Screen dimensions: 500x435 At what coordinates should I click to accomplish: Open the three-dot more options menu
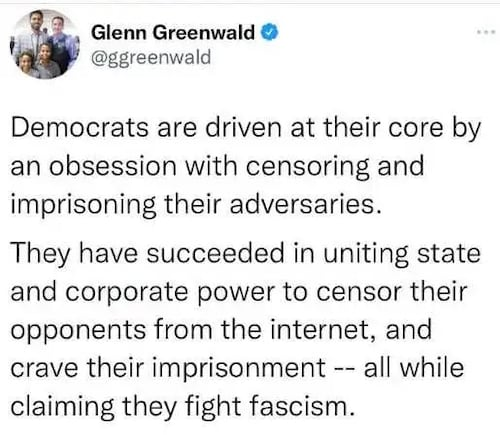[x=486, y=32]
